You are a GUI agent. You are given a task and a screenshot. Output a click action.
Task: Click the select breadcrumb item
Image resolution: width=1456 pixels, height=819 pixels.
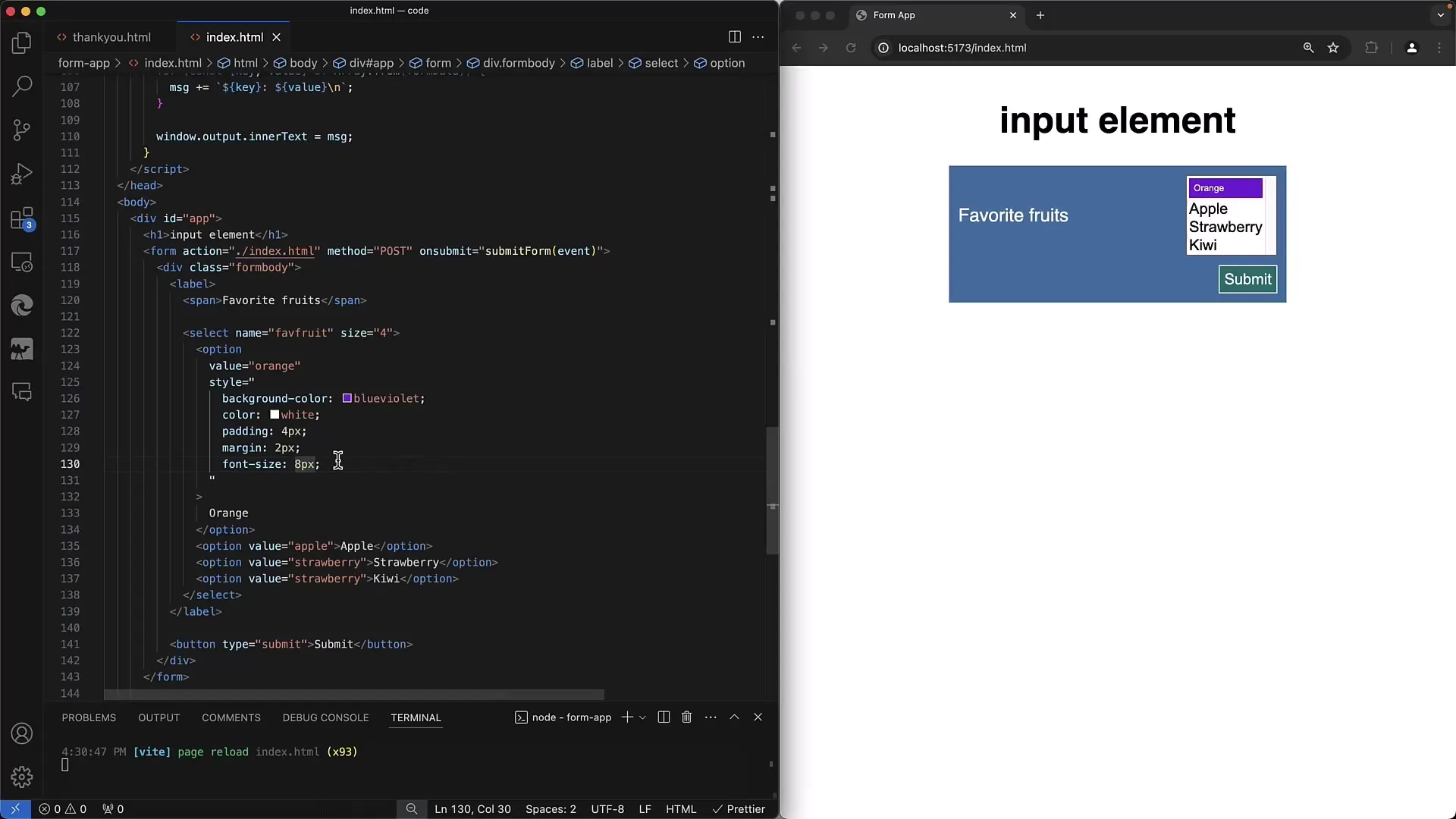(654, 63)
